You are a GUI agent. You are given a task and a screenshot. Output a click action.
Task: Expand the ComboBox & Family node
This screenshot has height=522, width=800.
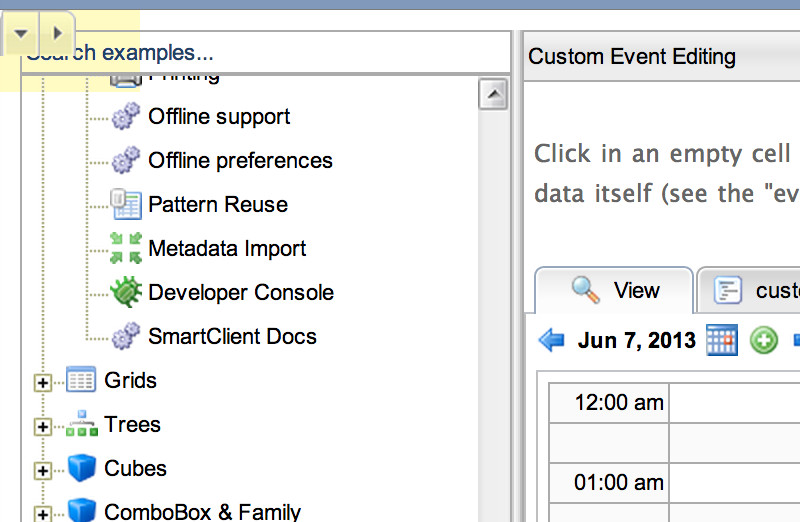point(42,513)
